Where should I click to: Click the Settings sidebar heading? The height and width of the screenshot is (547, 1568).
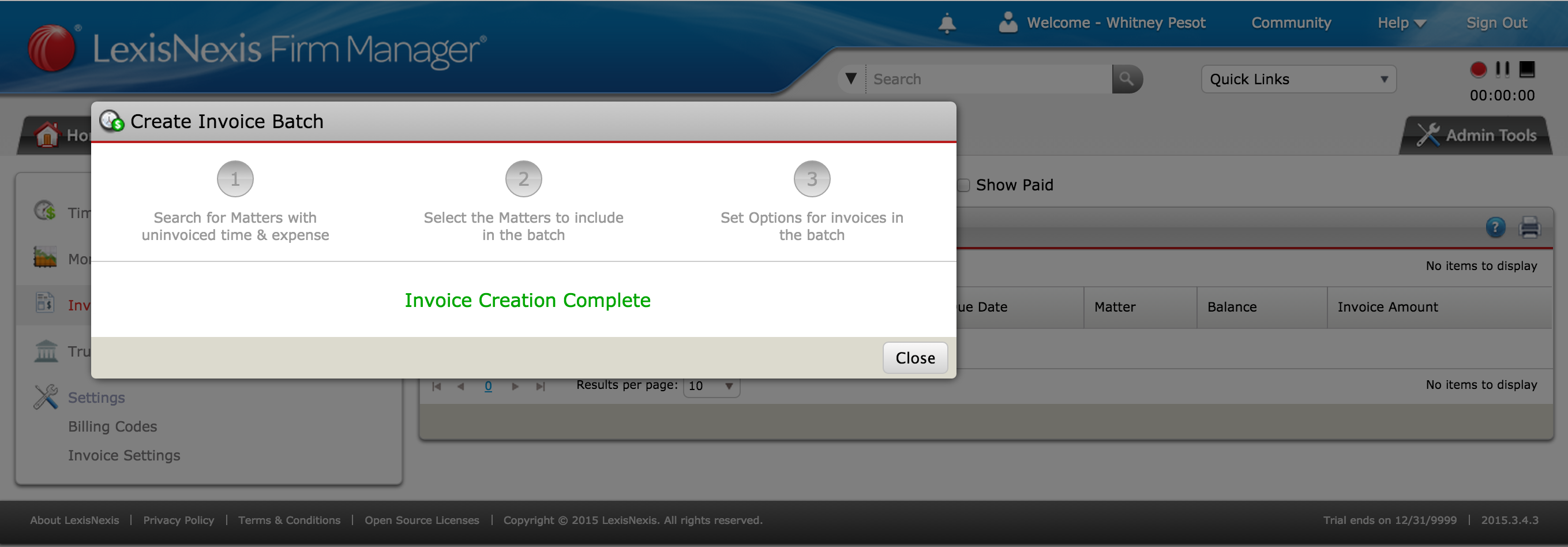96,398
